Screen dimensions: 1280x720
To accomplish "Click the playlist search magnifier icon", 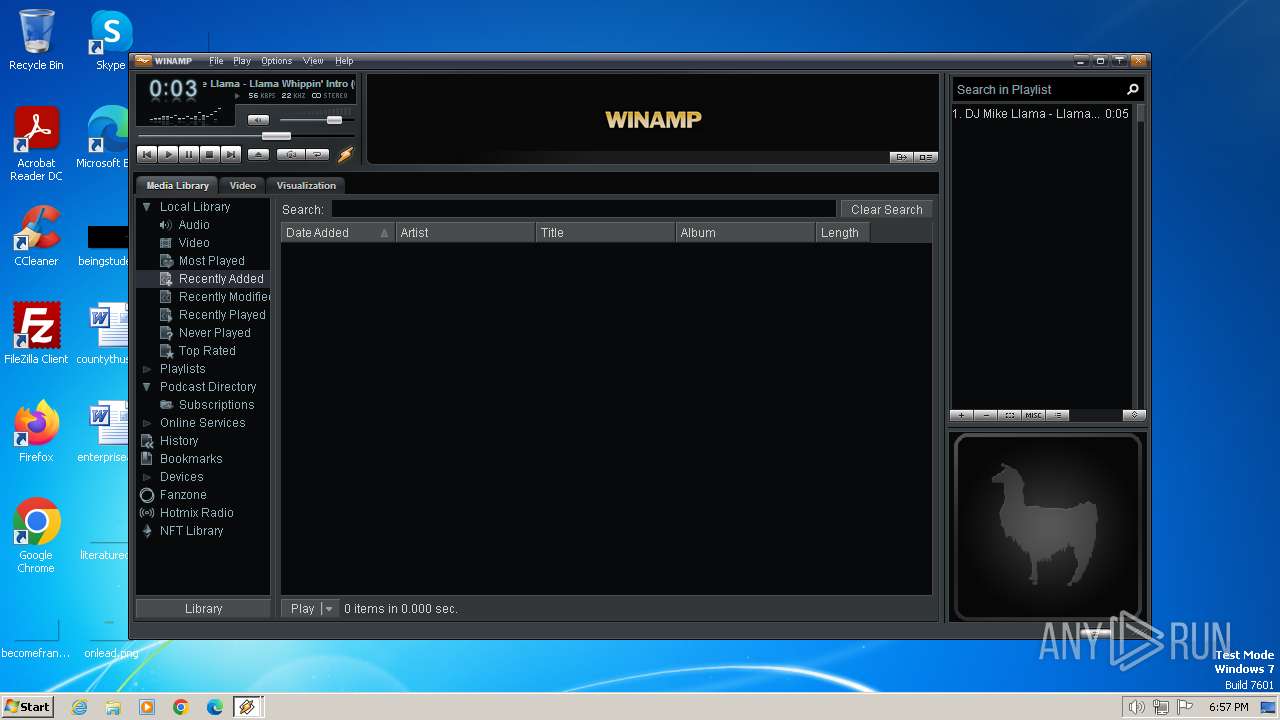I will (x=1133, y=89).
